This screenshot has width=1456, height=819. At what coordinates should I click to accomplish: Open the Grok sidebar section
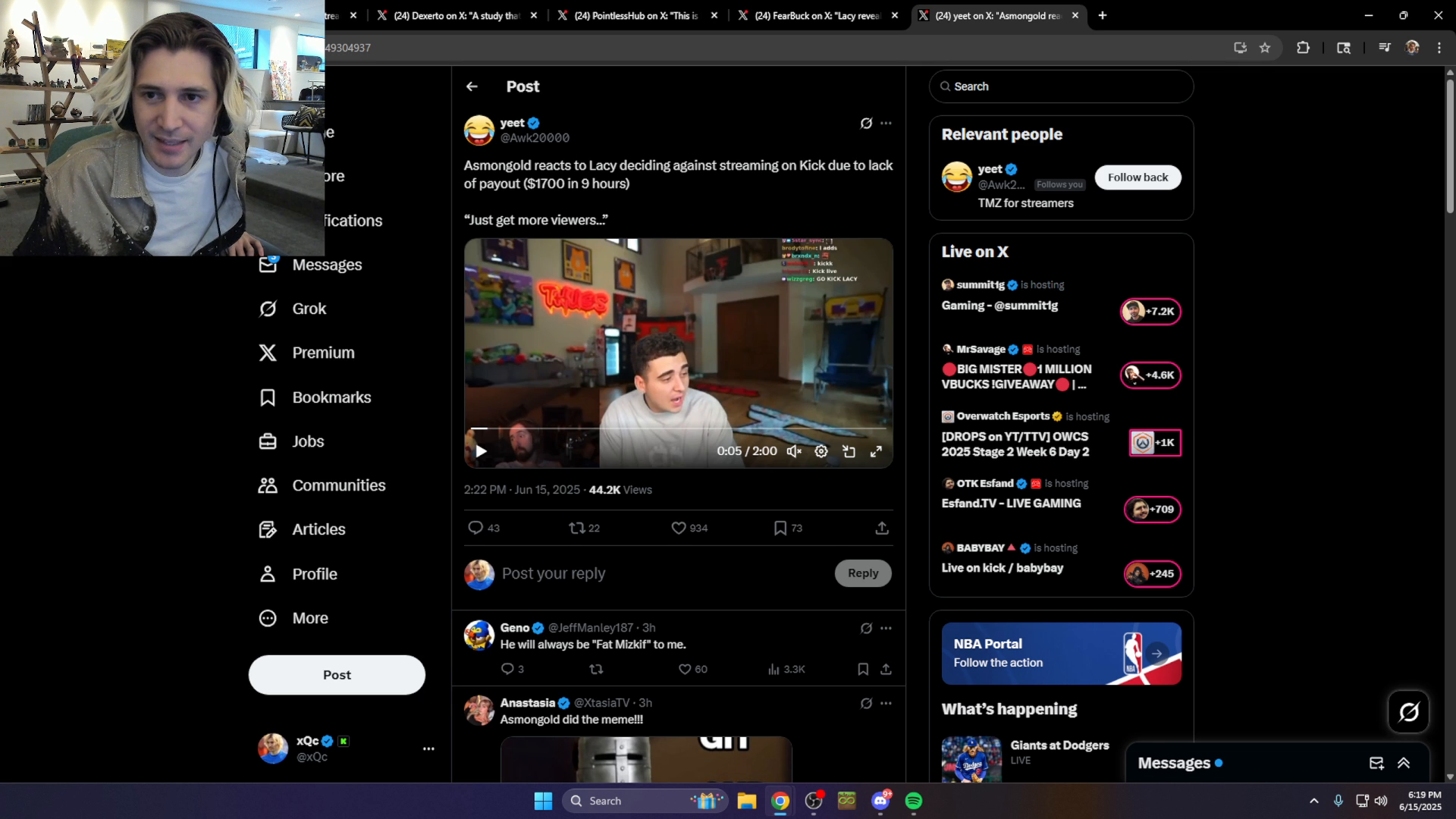click(x=306, y=309)
